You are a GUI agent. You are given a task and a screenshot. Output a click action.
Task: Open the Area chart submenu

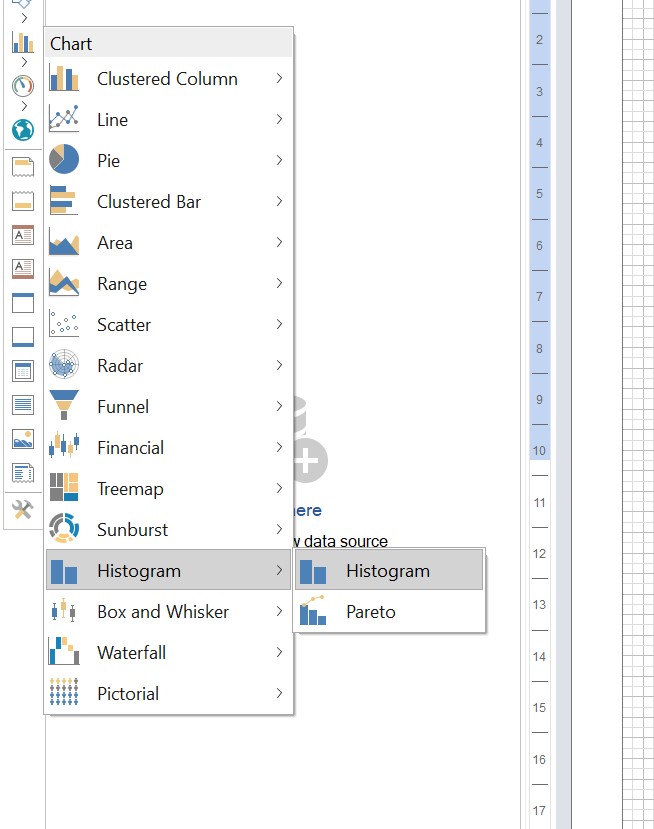pos(169,243)
